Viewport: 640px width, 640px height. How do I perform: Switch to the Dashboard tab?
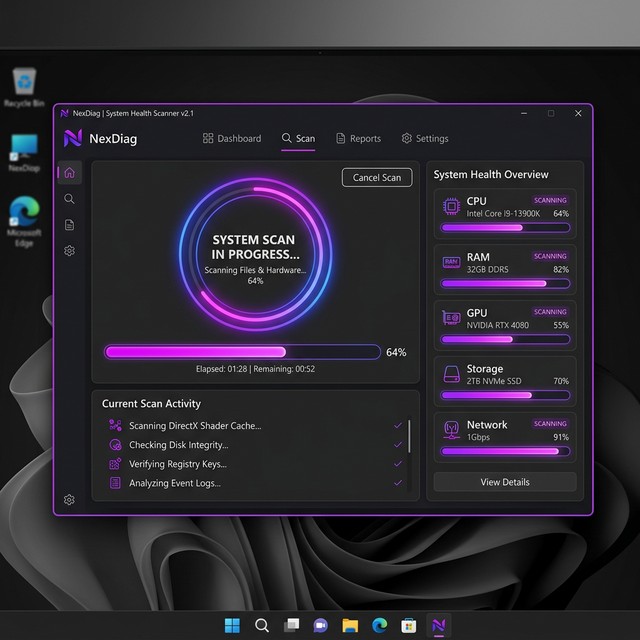(232, 139)
